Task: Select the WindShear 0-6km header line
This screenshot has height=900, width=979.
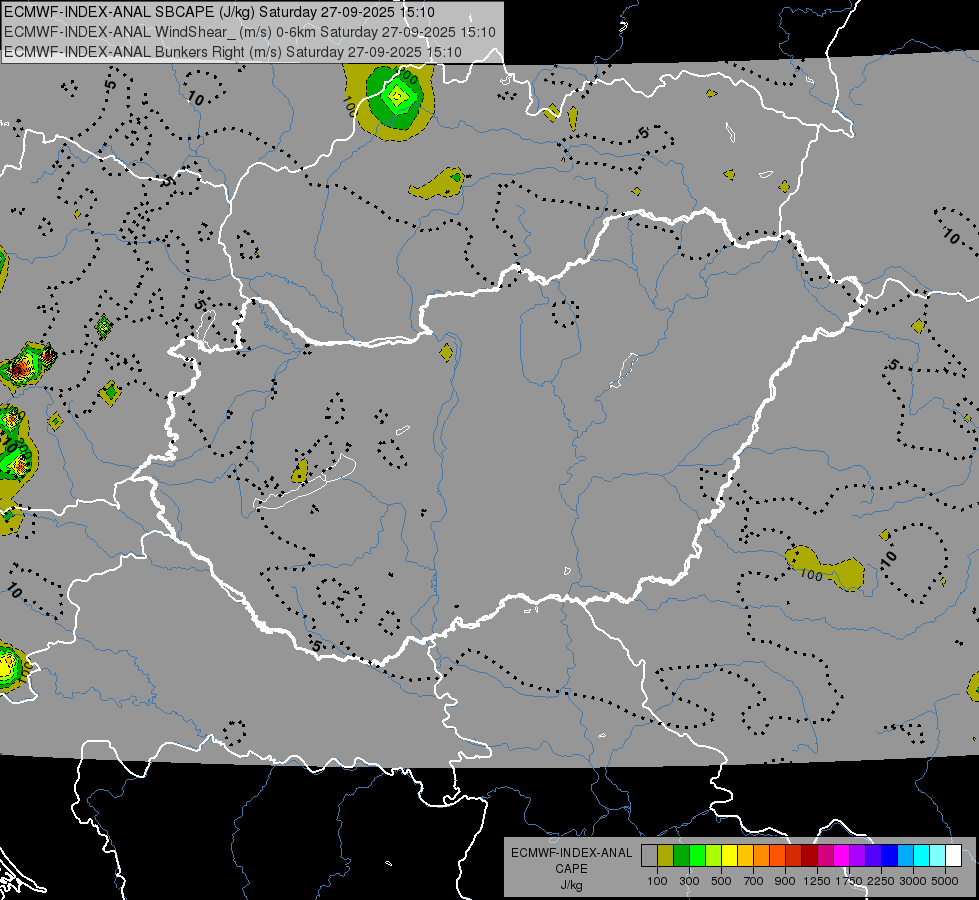Action: coord(250,32)
